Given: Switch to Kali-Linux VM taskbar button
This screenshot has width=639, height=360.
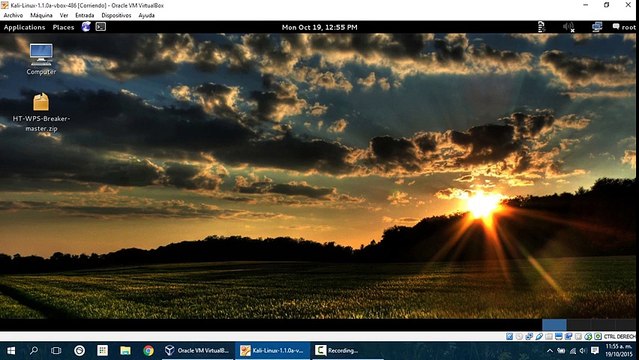Looking at the screenshot, I should (273, 351).
